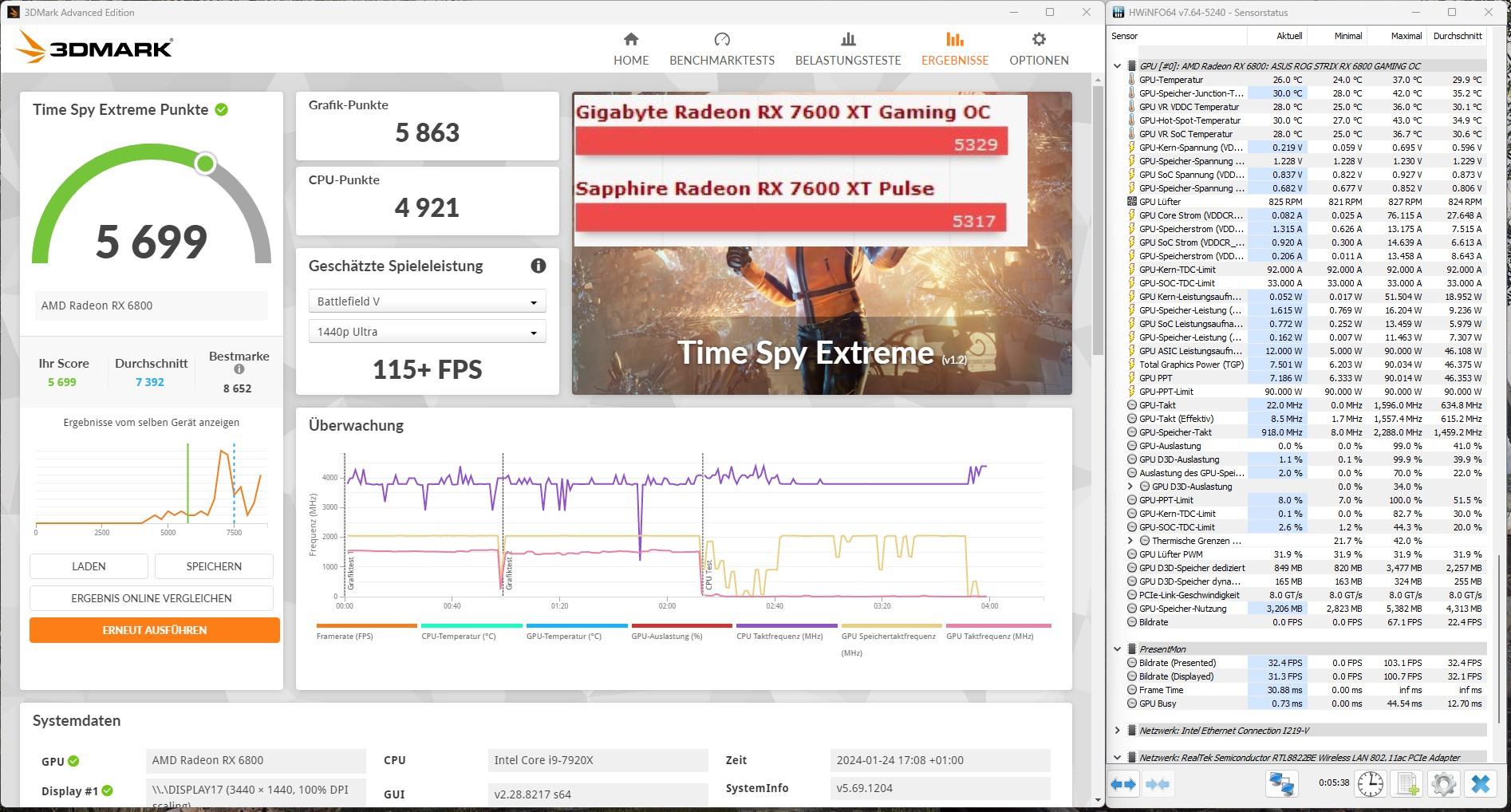The width and height of the screenshot is (1511, 812).
Task: Toggle Framerate (FPS) chart legend
Action: click(366, 632)
